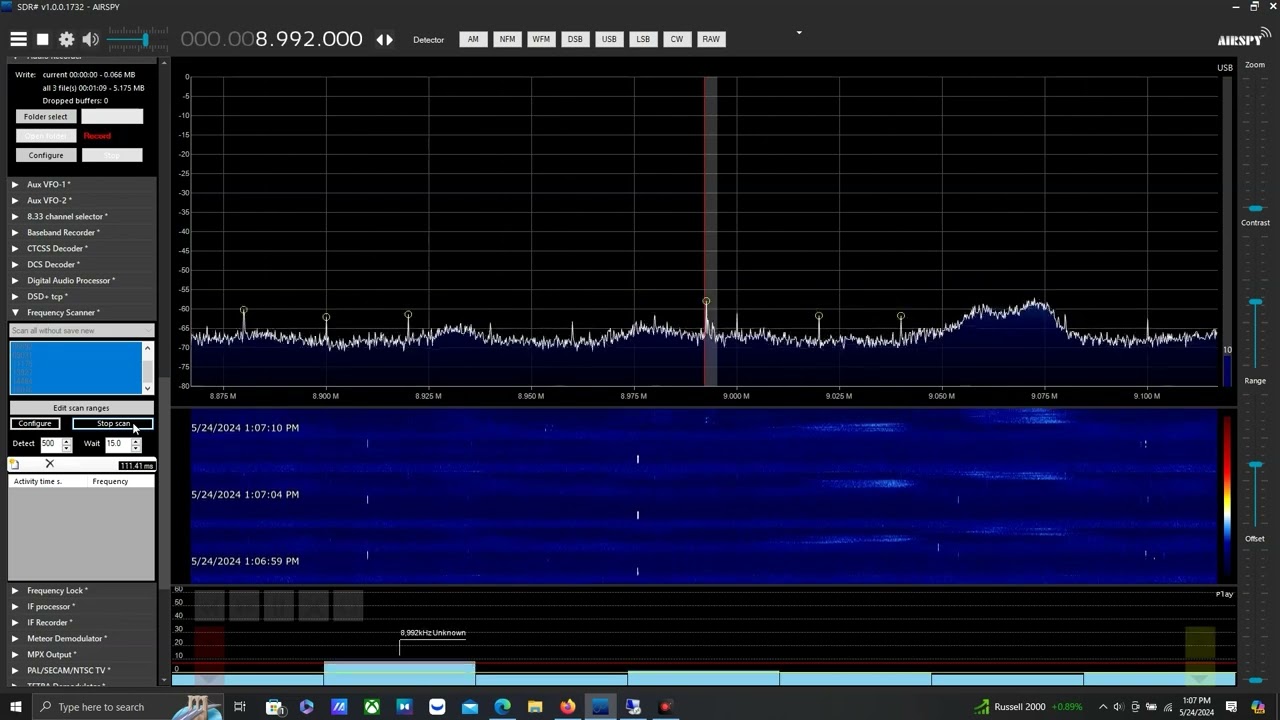The image size is (1280, 720).
Task: Click the frequency step arrows icon
Action: click(x=384, y=39)
